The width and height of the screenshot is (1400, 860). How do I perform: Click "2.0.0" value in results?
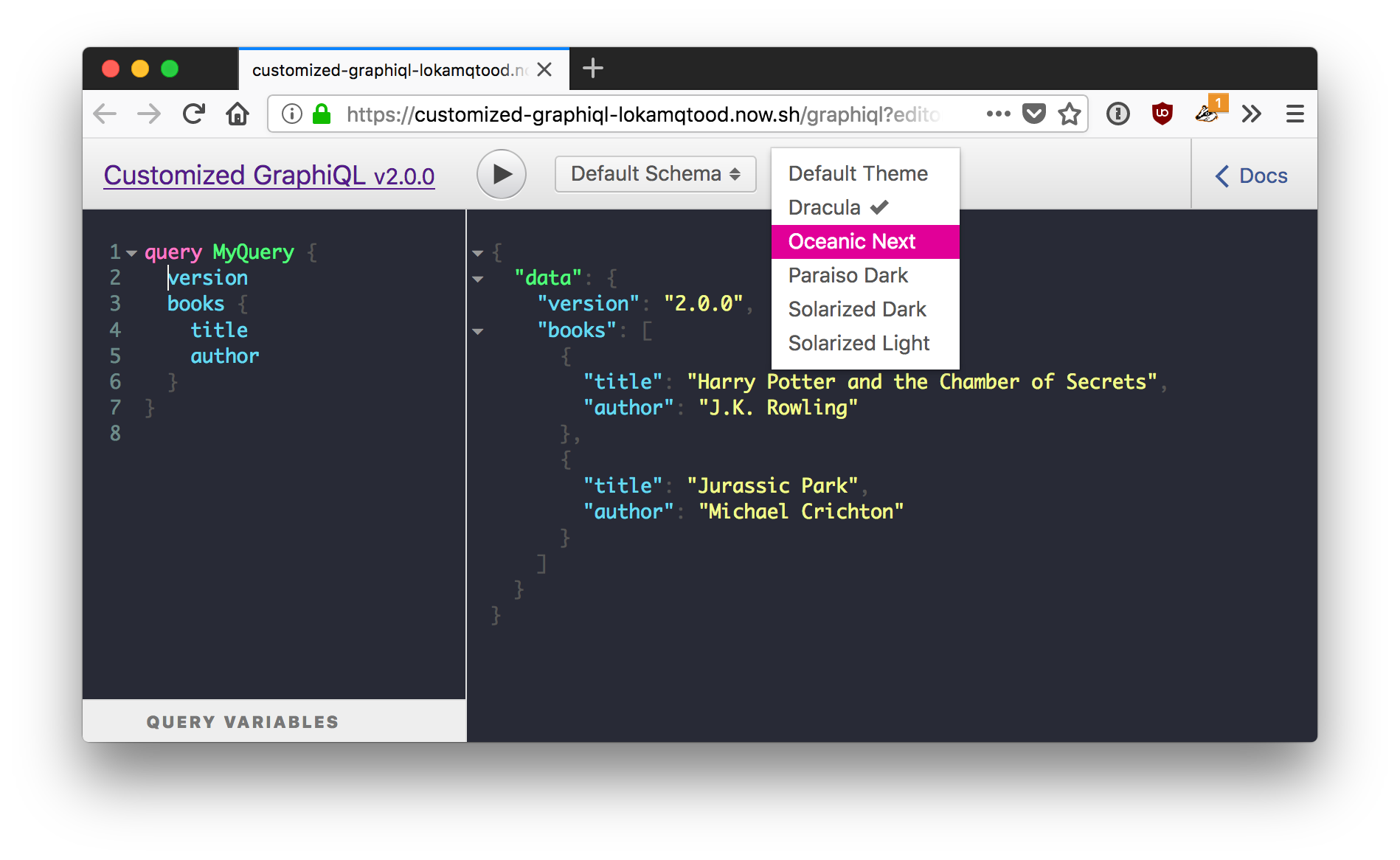point(703,304)
